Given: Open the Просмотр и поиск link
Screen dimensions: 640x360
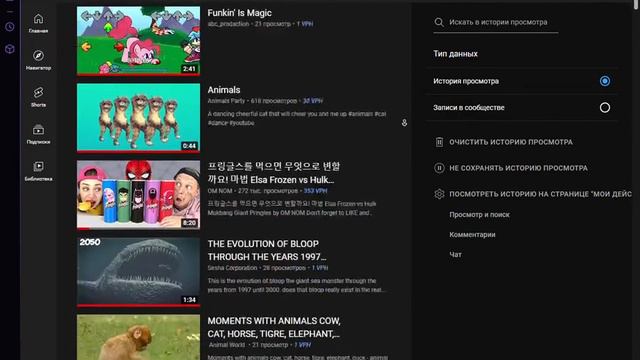Looking at the screenshot, I should click(479, 215).
